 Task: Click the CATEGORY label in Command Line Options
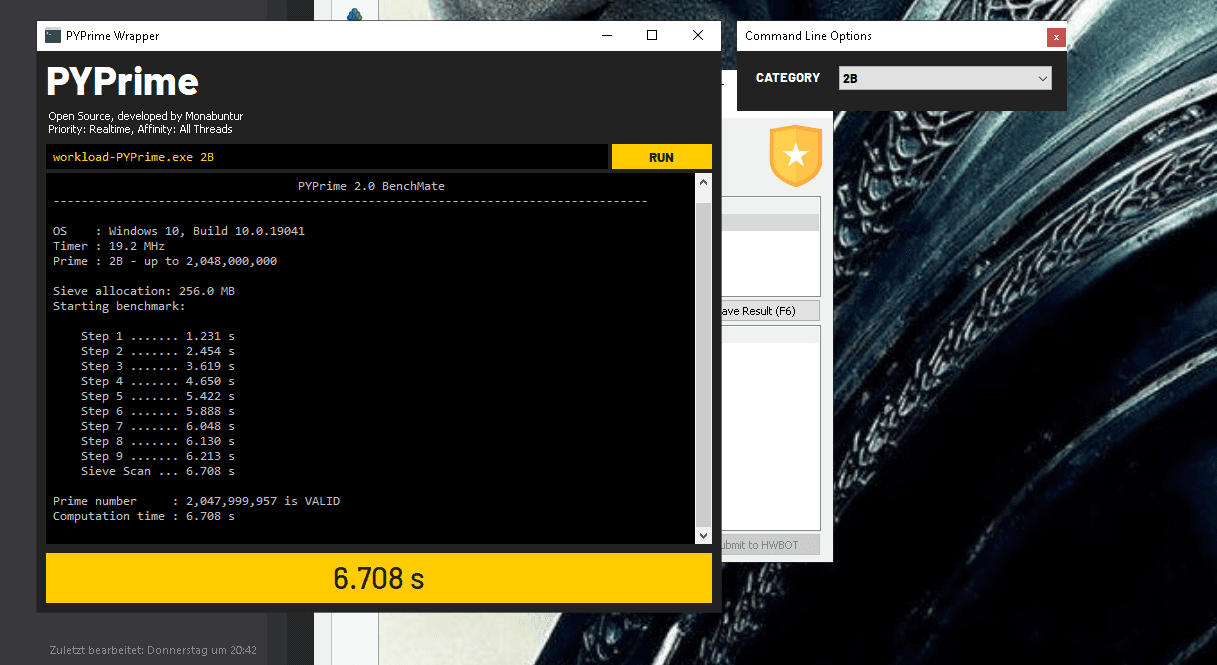788,78
